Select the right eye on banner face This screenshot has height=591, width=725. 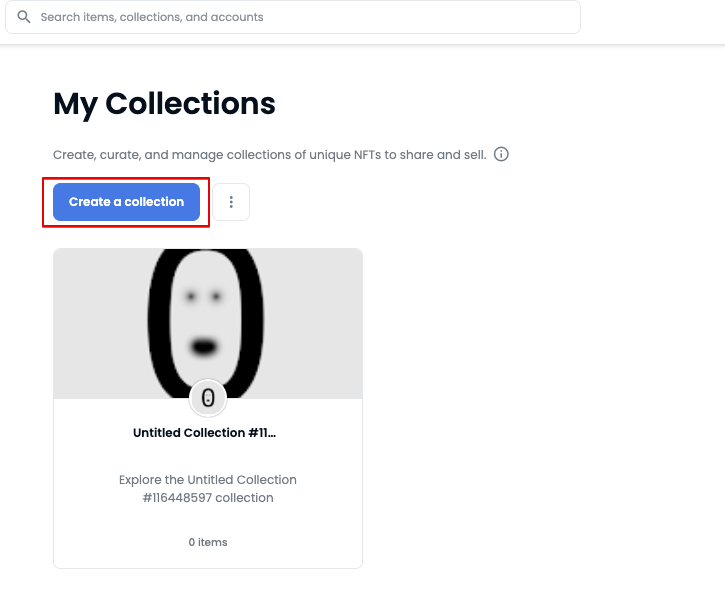click(216, 296)
